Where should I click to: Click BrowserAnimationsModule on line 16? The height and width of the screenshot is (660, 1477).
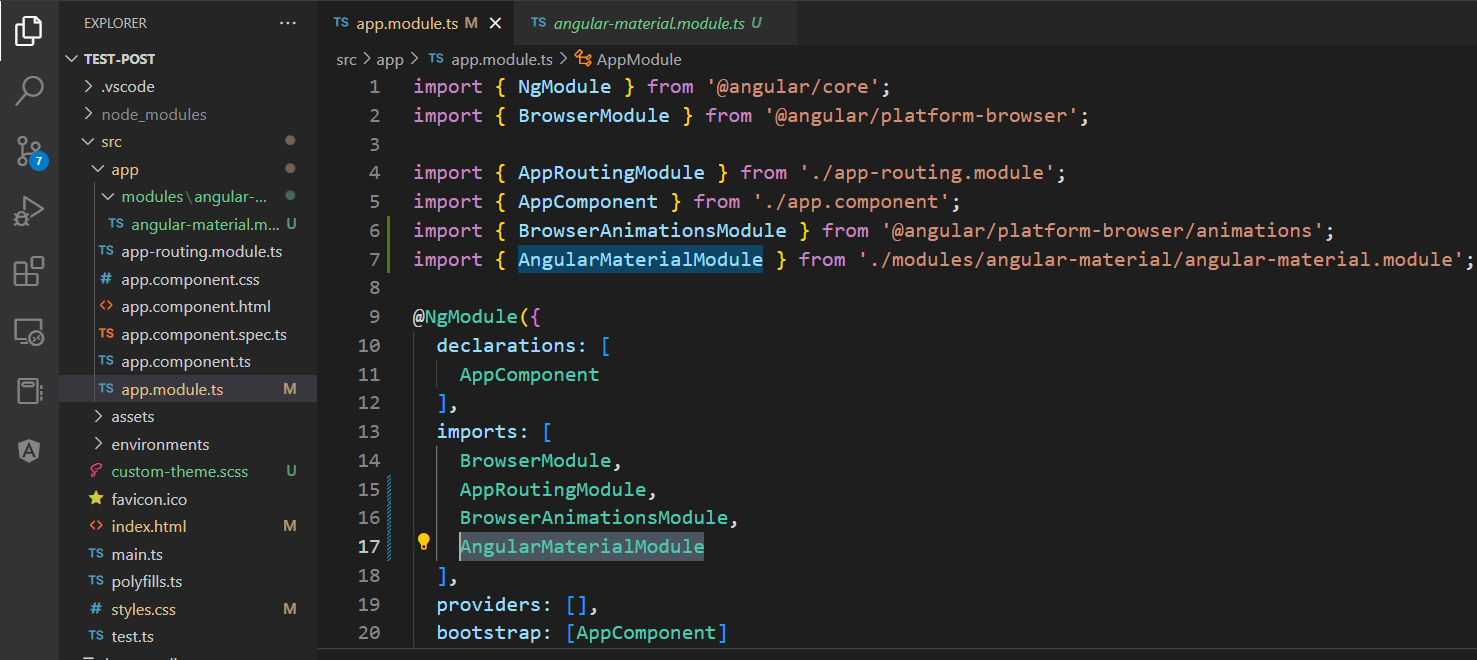(x=593, y=518)
